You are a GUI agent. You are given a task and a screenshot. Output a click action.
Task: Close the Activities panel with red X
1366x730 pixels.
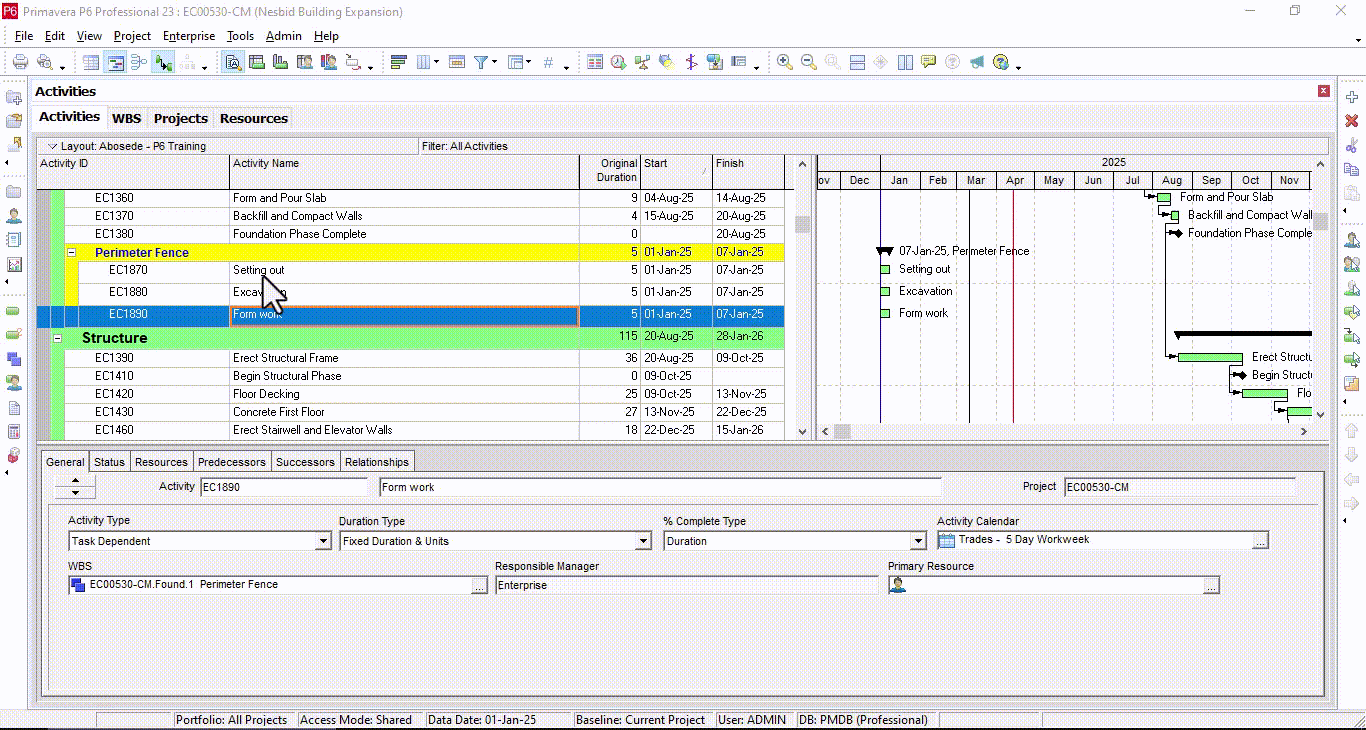tap(1324, 92)
